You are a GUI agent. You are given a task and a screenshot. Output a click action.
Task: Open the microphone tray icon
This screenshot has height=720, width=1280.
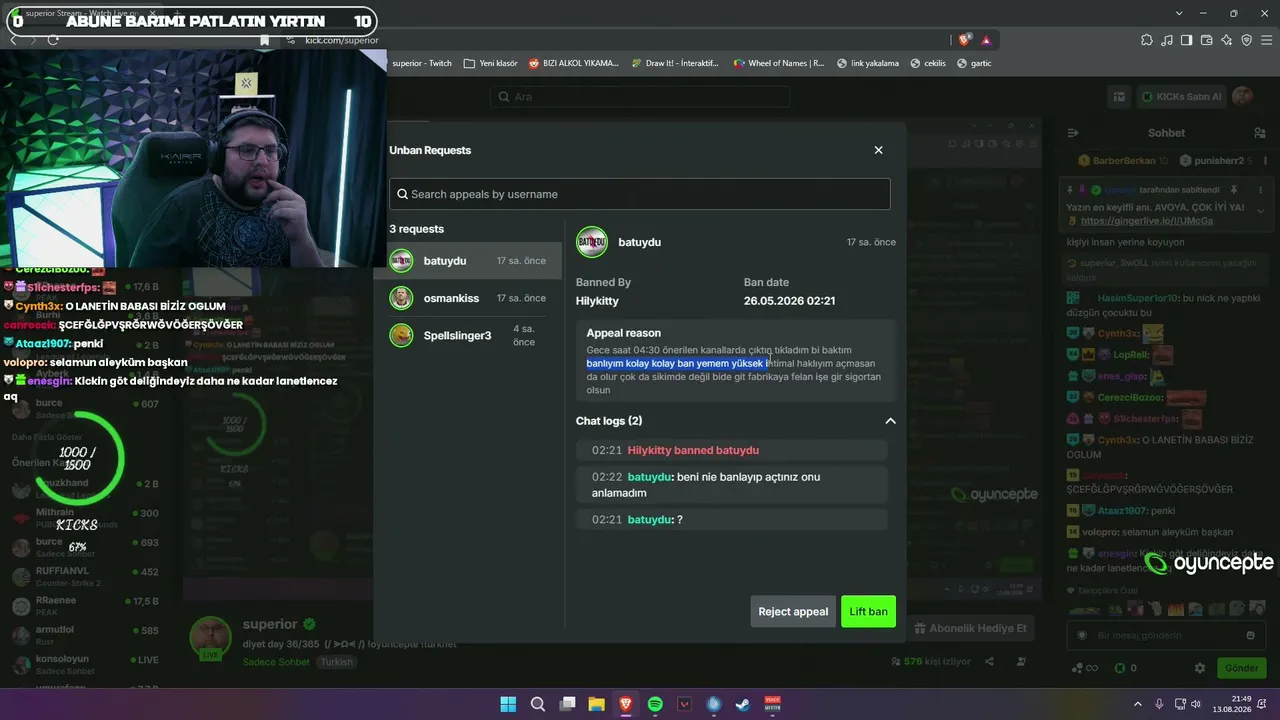click(x=1159, y=704)
